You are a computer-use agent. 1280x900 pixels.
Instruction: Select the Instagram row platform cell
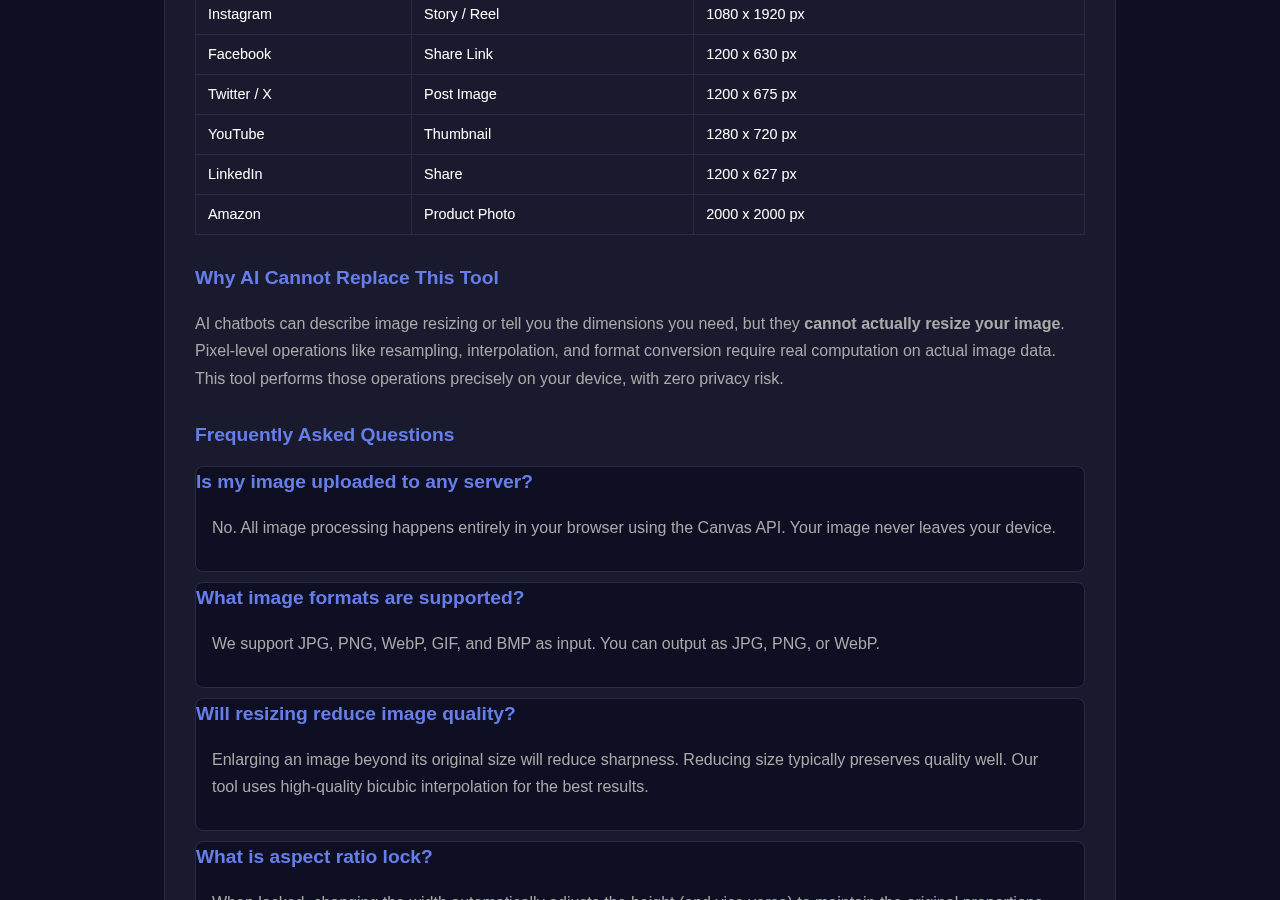tap(304, 15)
